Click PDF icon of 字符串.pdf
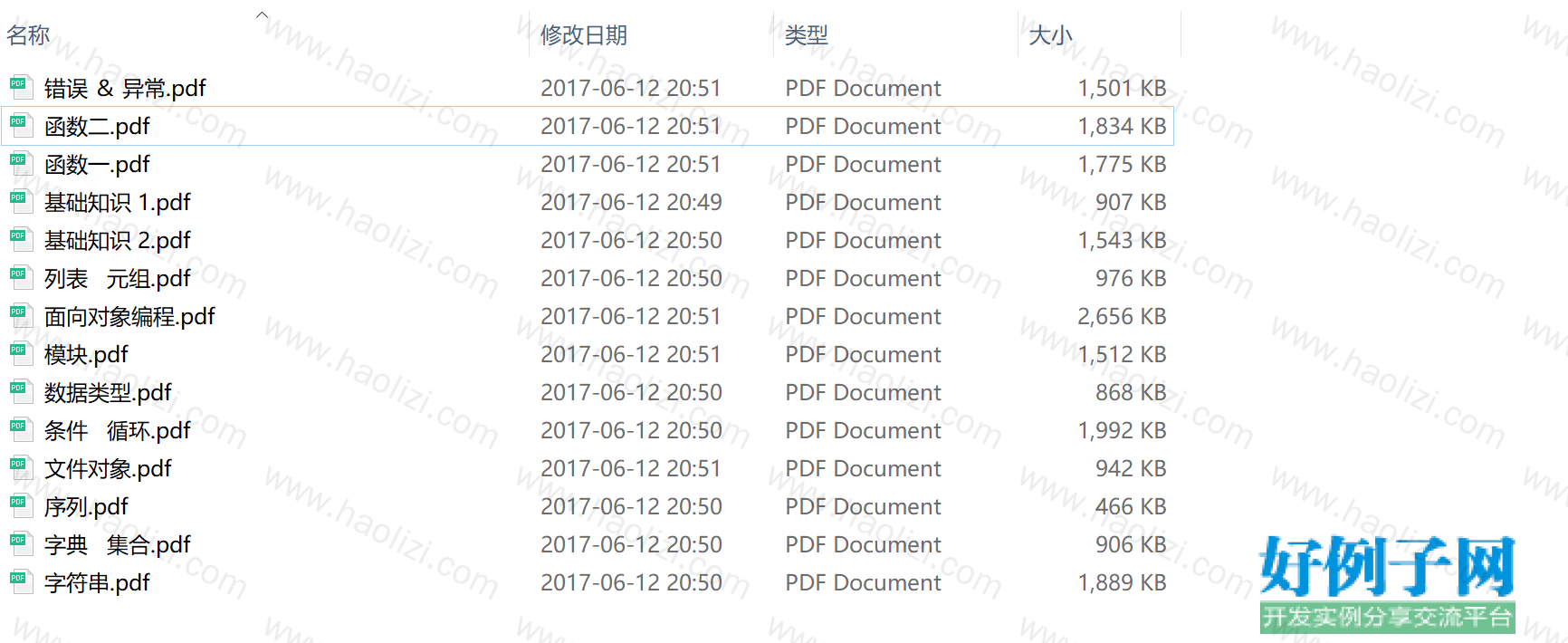 click(21, 582)
